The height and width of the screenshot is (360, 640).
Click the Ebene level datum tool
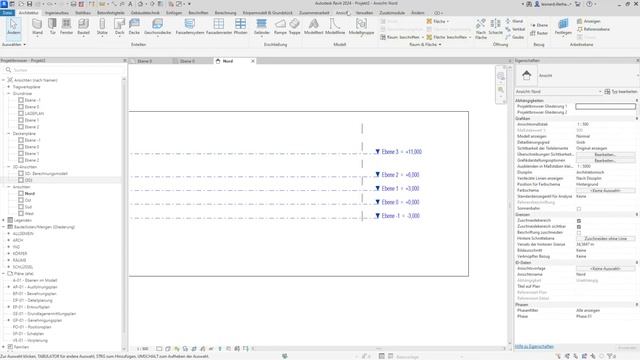pyautogui.click(x=539, y=25)
